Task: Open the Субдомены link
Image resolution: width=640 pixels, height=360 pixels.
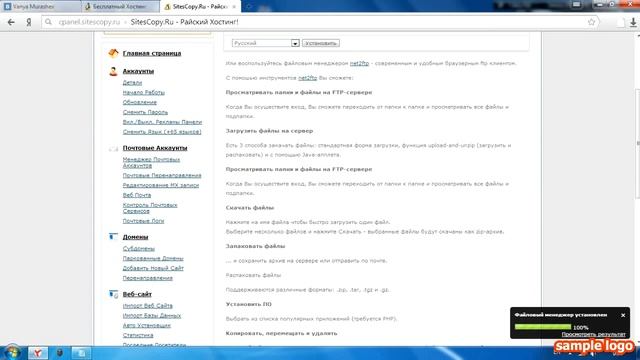Action: click(139, 248)
